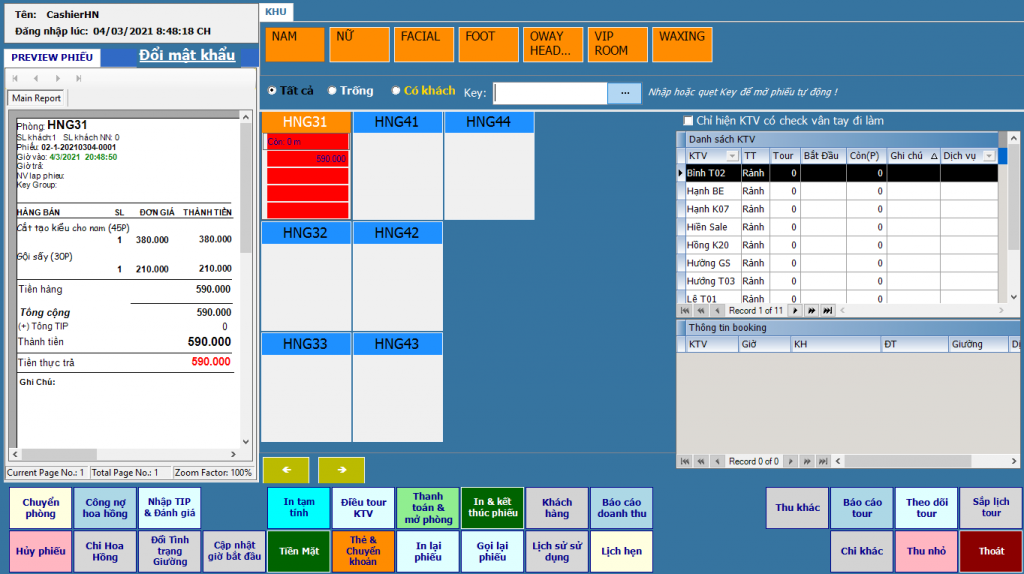Select the Có khách radio option
The height and width of the screenshot is (574, 1024).
tap(396, 91)
